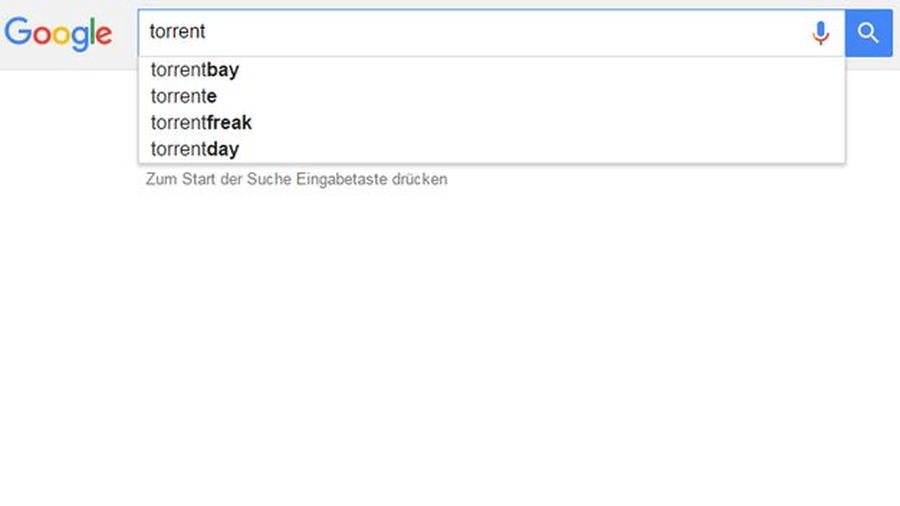Open the "torrentday" suggestion
This screenshot has height=506, width=900.
pos(195,149)
